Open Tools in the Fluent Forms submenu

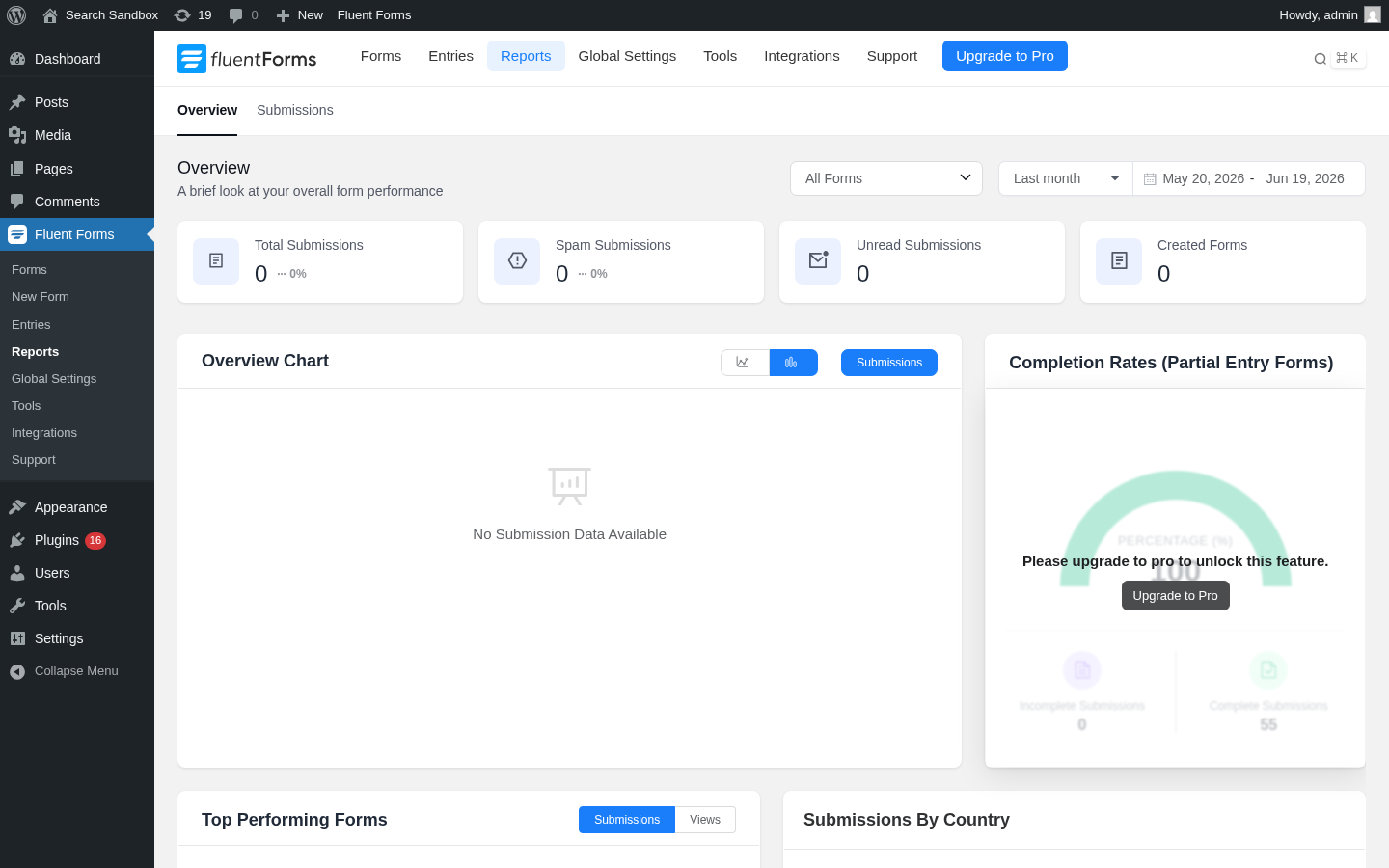[26, 406]
